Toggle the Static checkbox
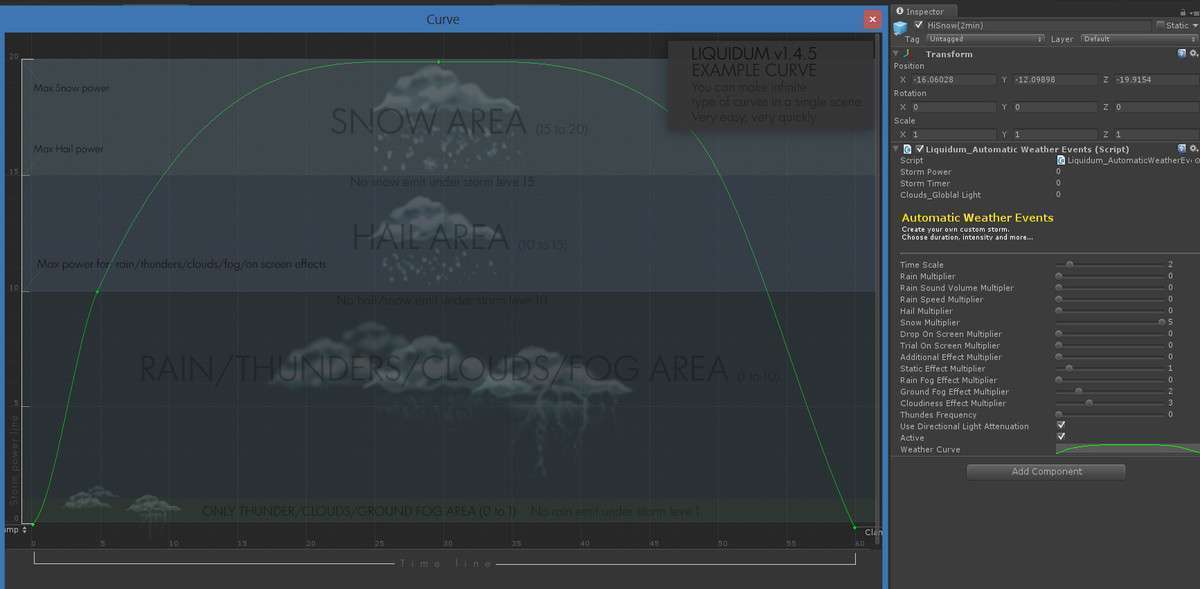Image resolution: width=1200 pixels, height=589 pixels. pyautogui.click(x=1158, y=25)
